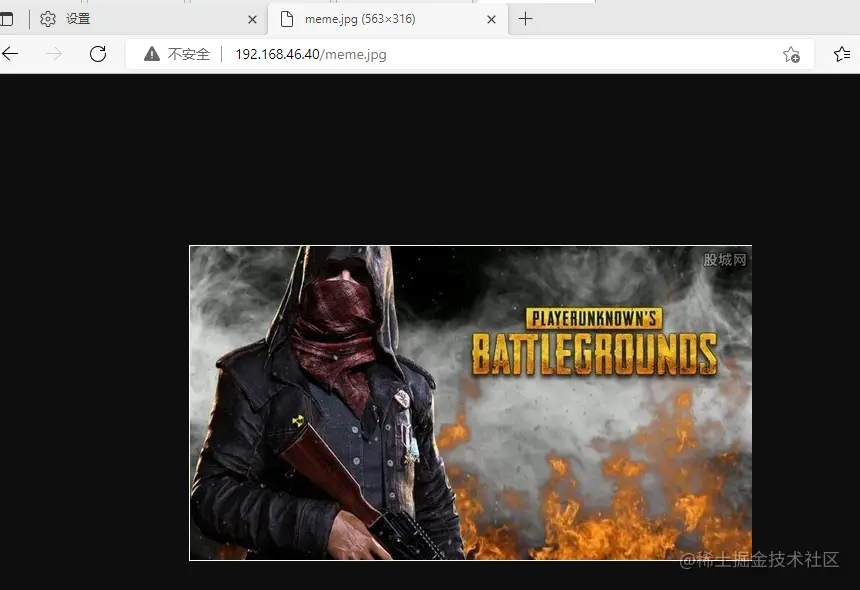Close the 设置 tab

(x=252, y=20)
